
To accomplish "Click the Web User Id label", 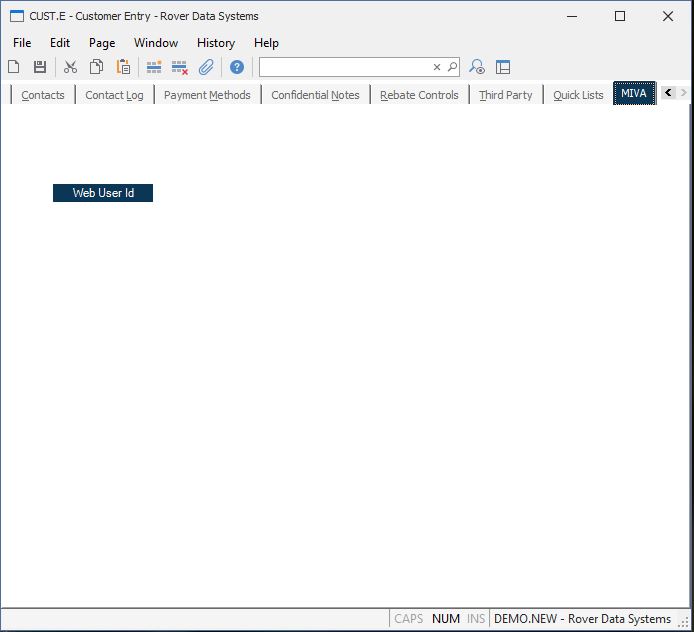I will [103, 193].
